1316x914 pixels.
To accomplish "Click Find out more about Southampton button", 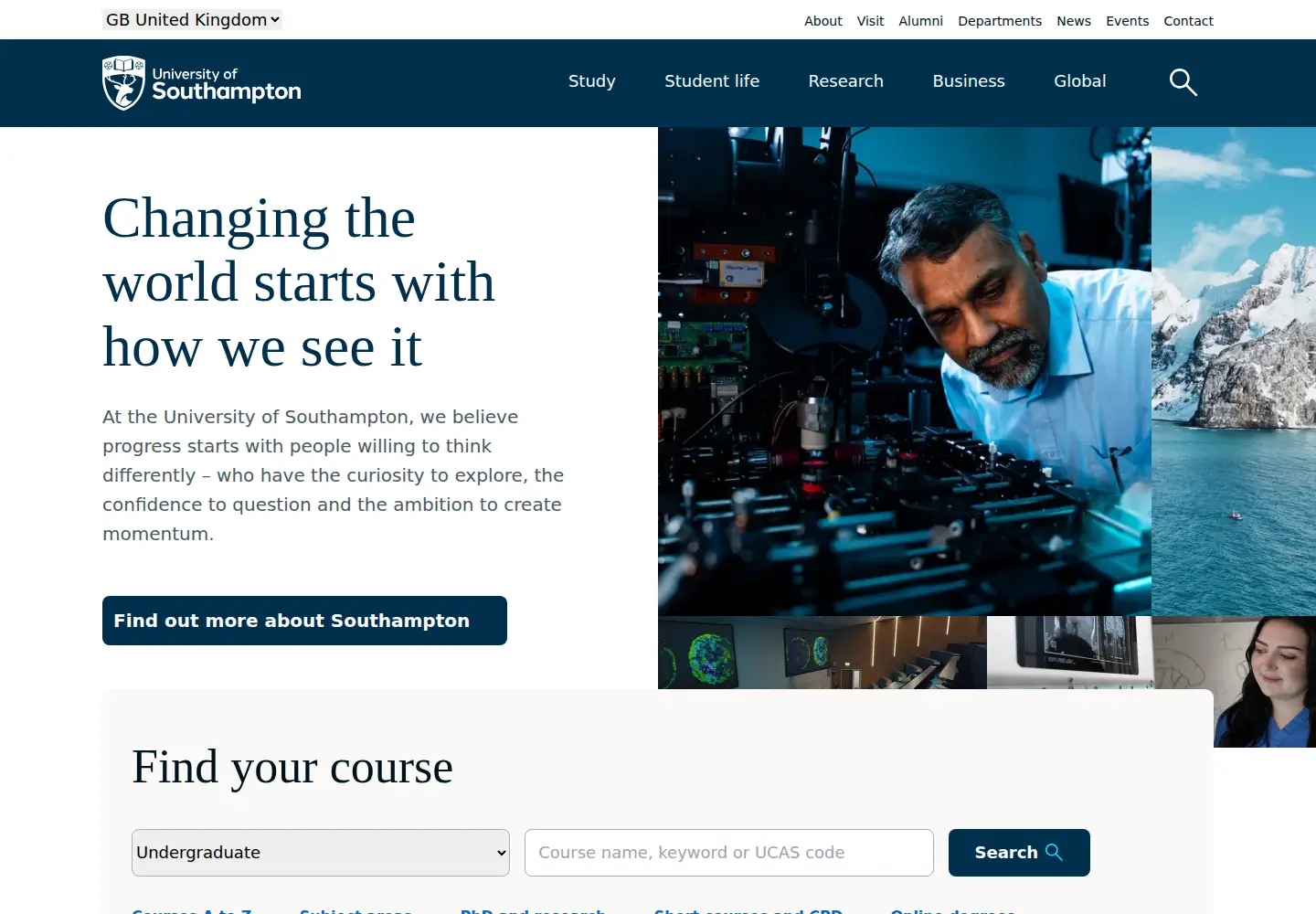I will tap(304, 621).
